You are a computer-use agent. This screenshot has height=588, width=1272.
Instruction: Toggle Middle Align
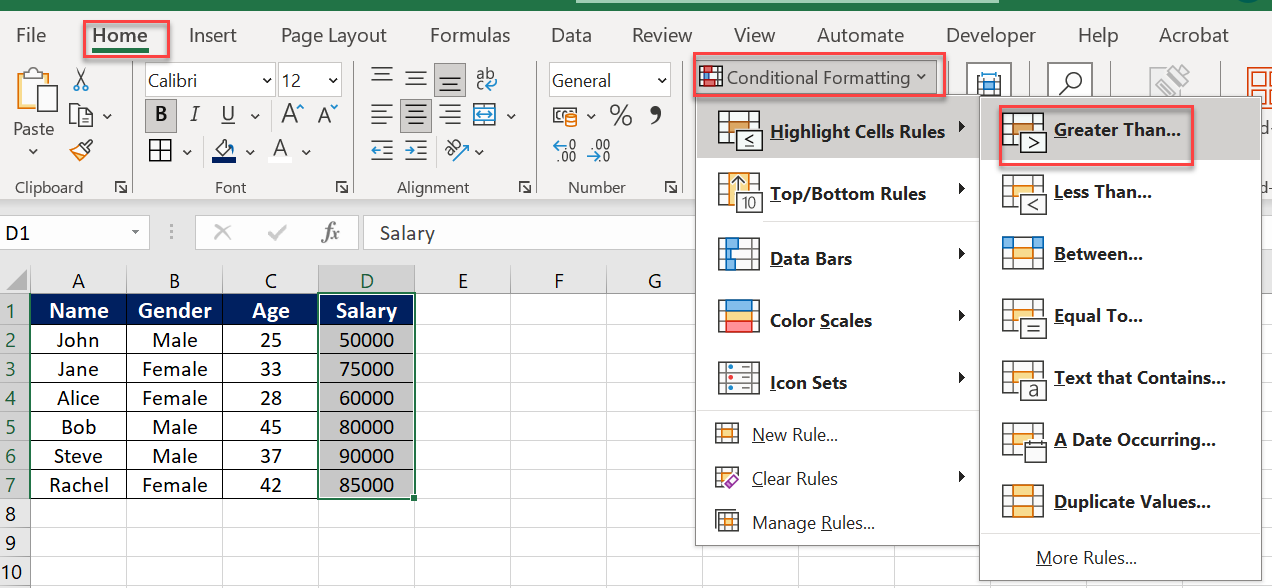click(416, 80)
